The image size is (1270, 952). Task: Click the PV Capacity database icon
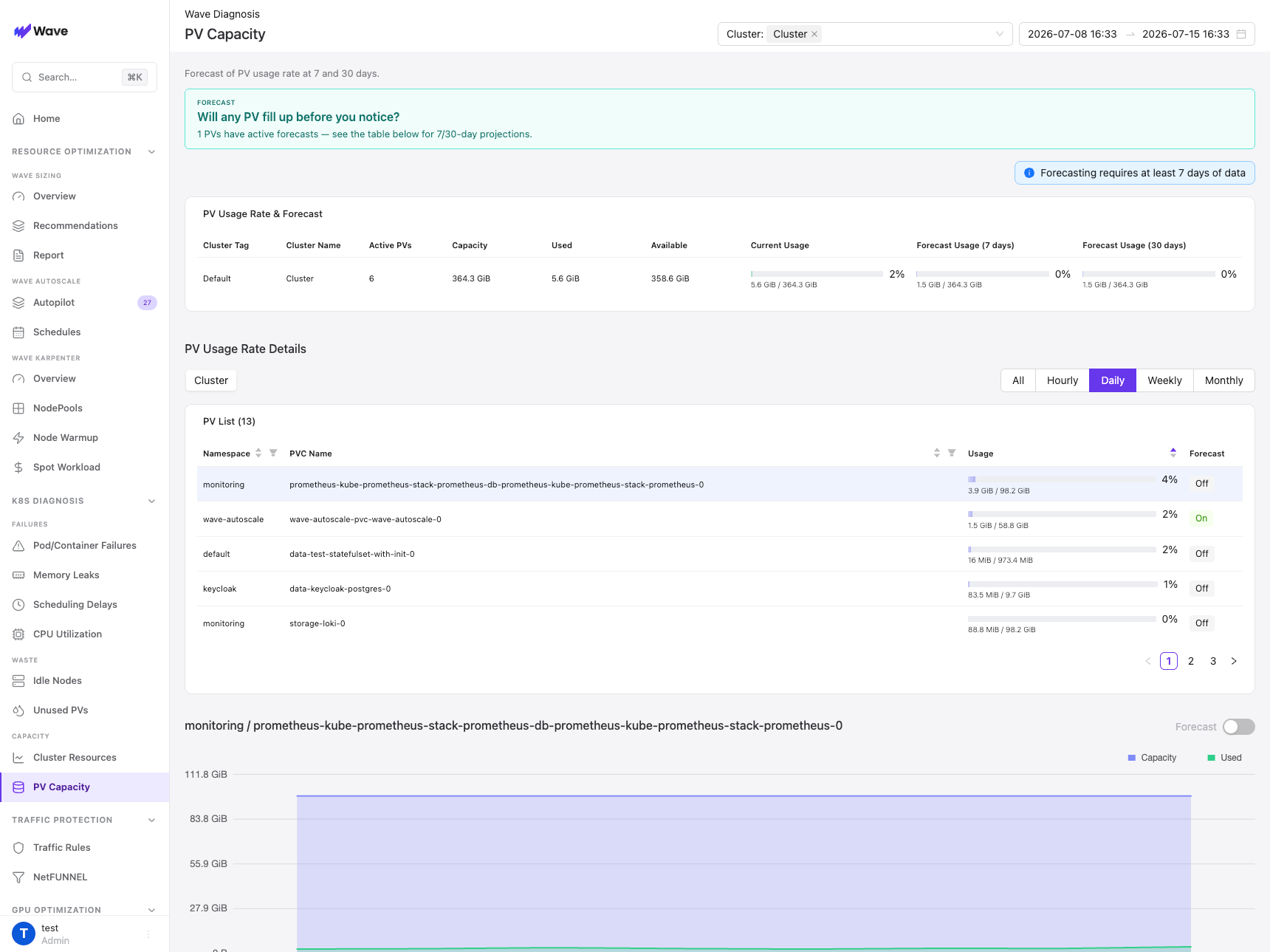click(x=18, y=787)
